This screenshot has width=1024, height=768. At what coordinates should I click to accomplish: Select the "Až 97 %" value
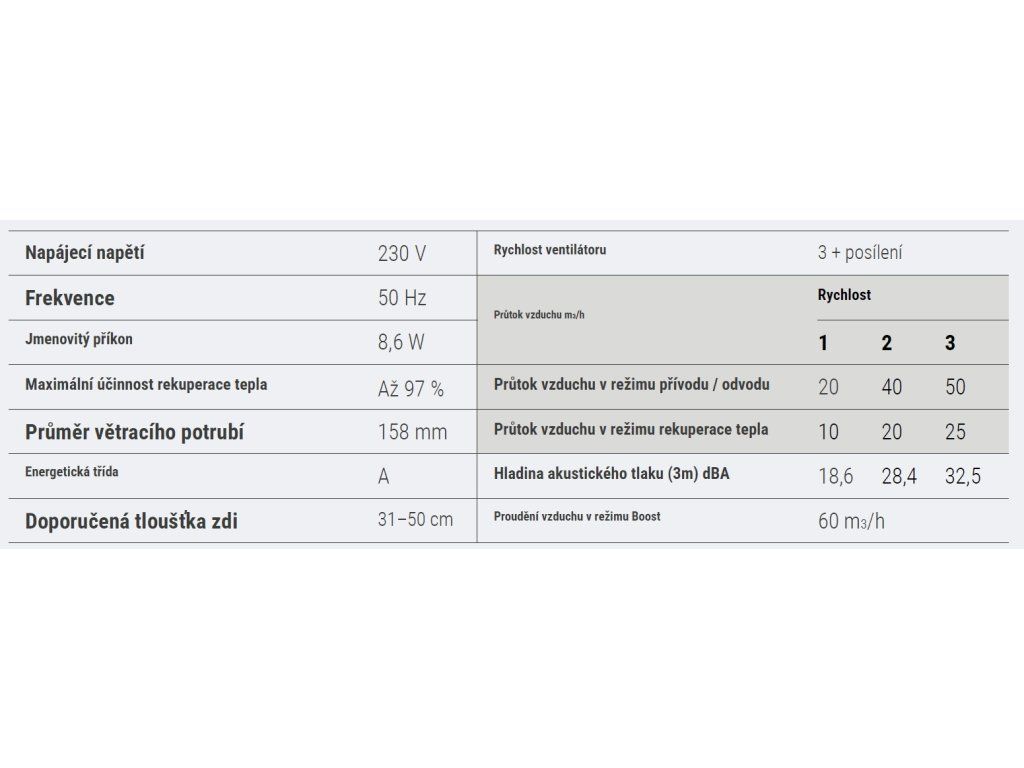coord(410,389)
